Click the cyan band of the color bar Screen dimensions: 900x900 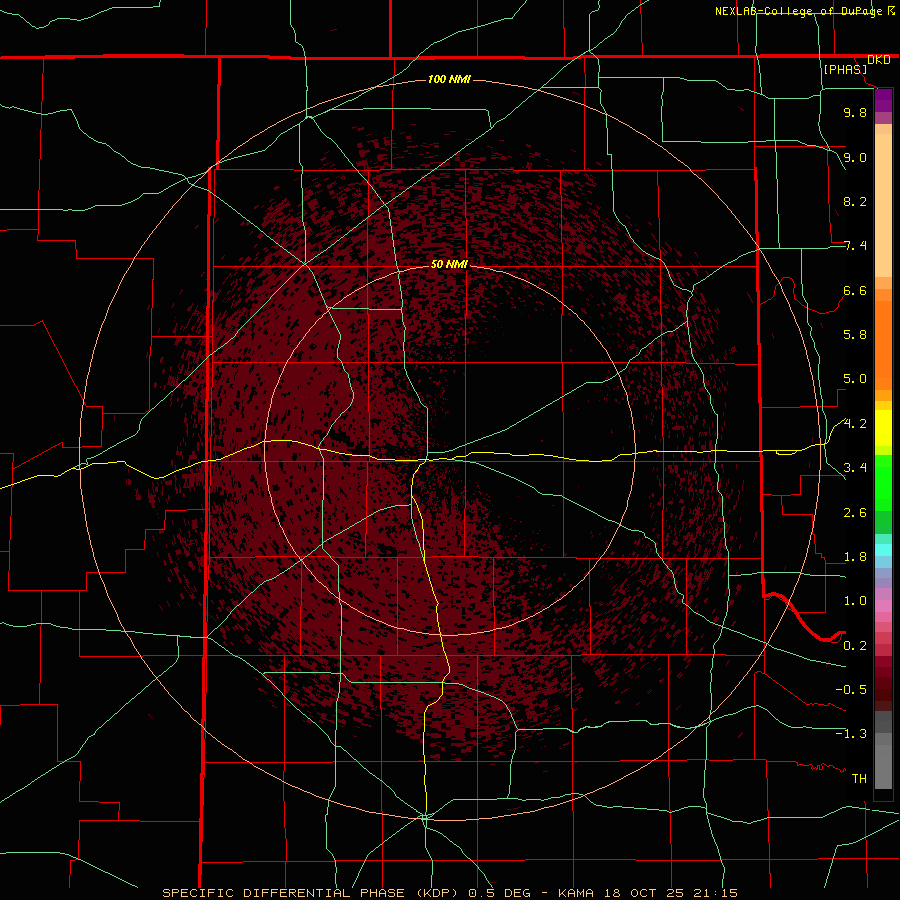click(883, 550)
